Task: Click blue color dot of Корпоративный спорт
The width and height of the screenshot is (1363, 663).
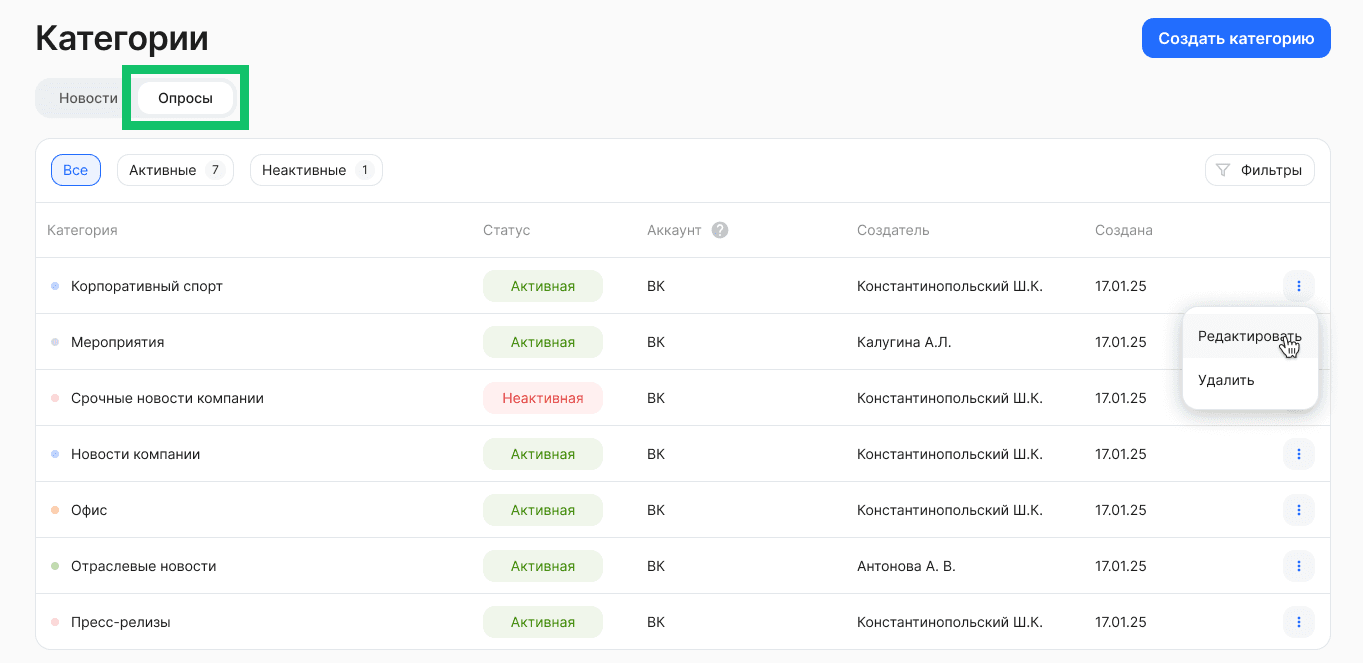Action: (55, 286)
